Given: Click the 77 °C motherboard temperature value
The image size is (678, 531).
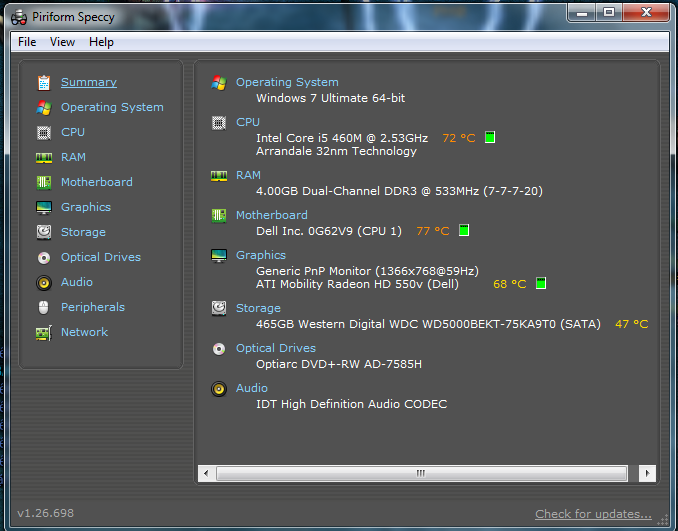Looking at the screenshot, I should pyautogui.click(x=433, y=231).
